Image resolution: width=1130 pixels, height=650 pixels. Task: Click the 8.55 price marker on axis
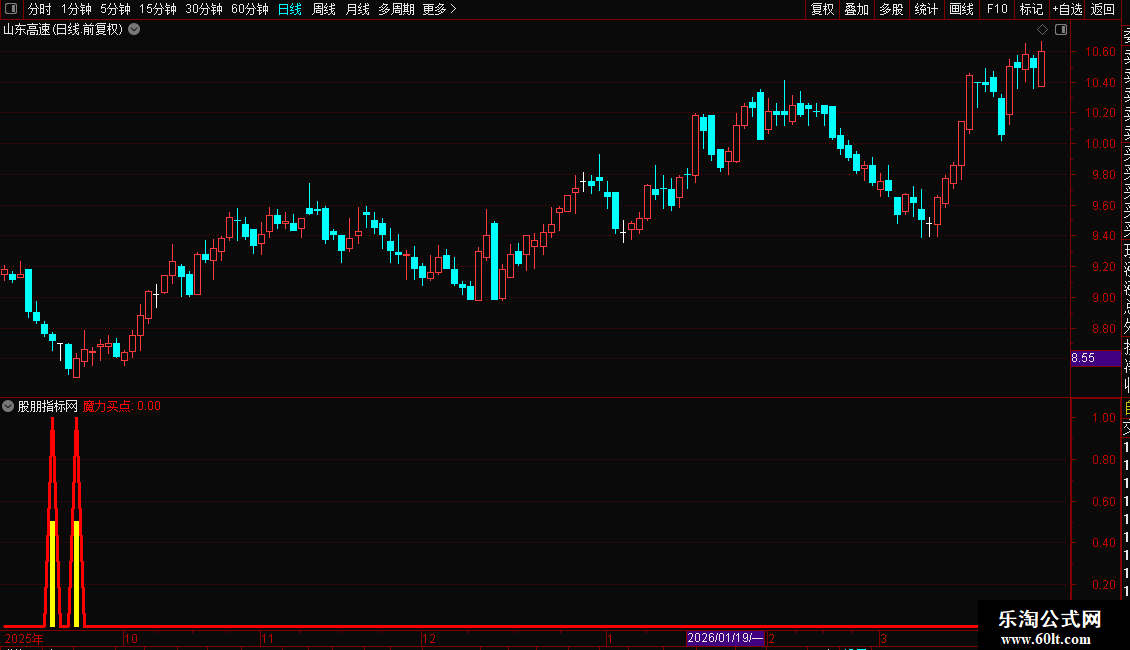point(1095,358)
